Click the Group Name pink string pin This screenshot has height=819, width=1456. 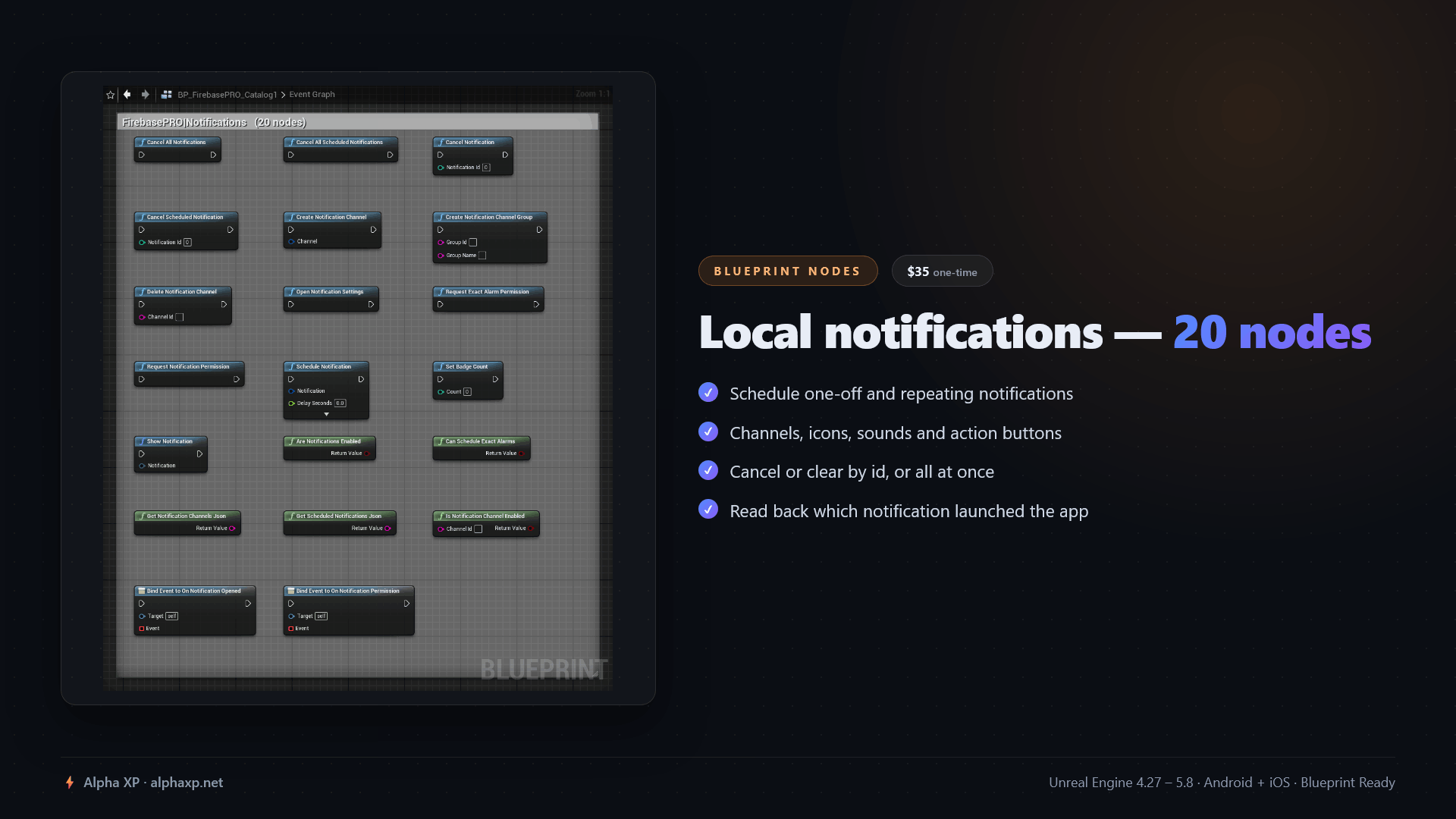tap(441, 256)
